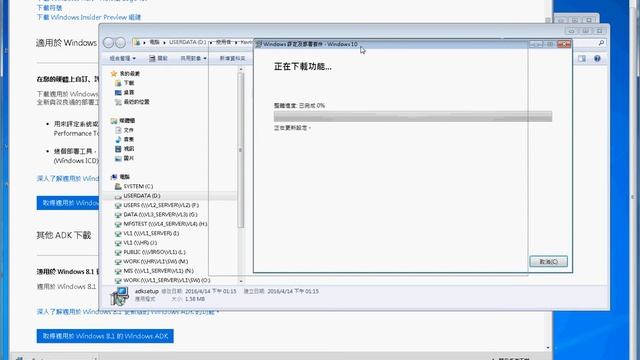Screen dimensions: 640x360
Task: Click the 開啟 (Open) button in Explorer toolbar
Action: pos(158,58)
